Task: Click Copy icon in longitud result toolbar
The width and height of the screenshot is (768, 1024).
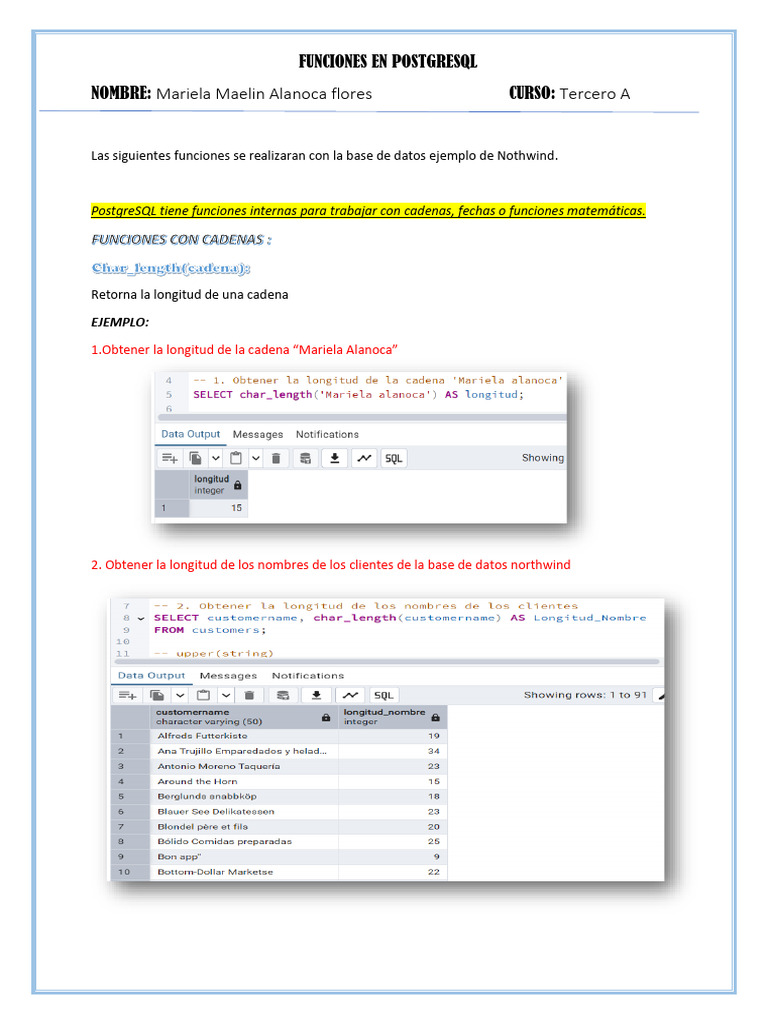Action: click(x=195, y=458)
